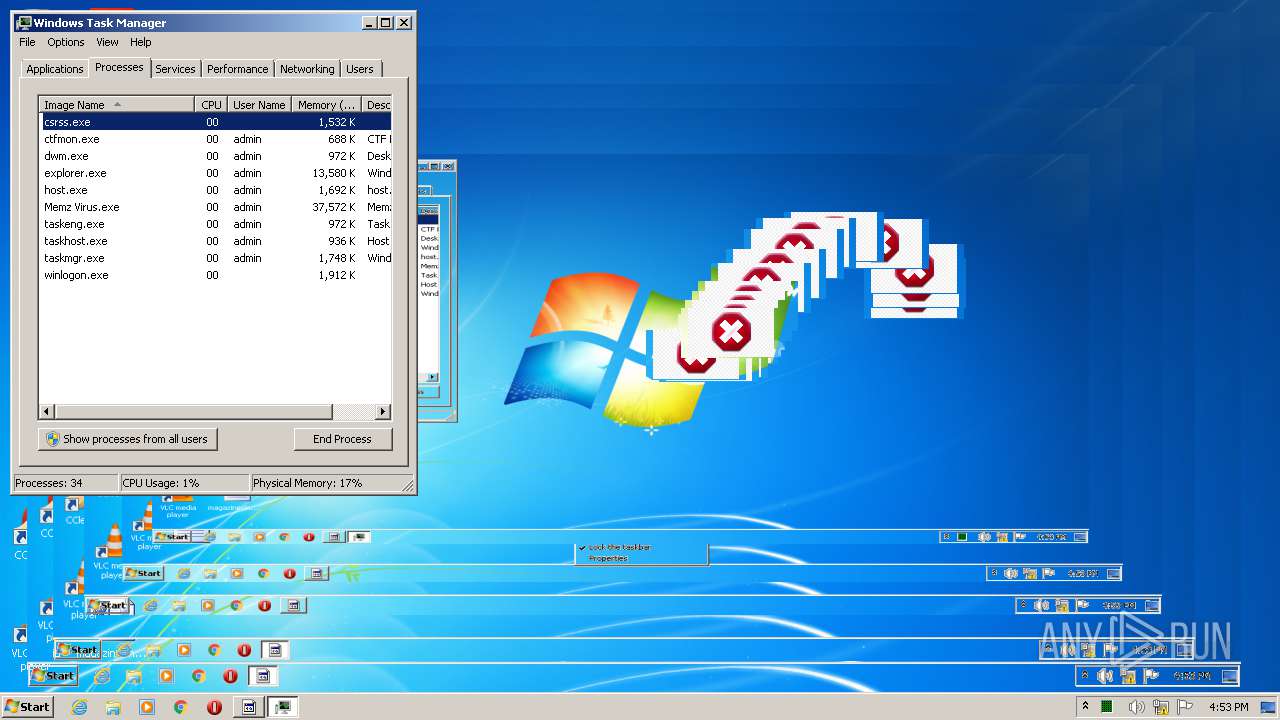This screenshot has height=720, width=1280.
Task: Sort processes by Image Name column
Action: point(116,104)
